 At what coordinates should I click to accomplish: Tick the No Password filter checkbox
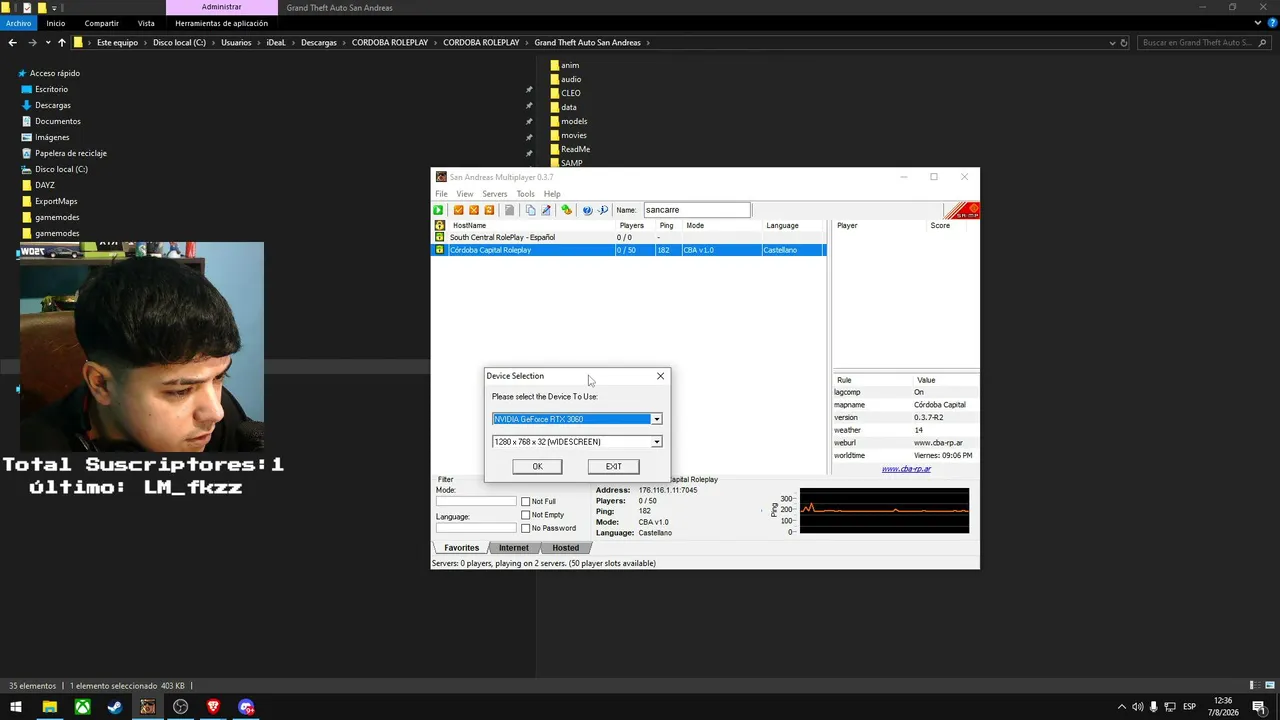point(526,528)
